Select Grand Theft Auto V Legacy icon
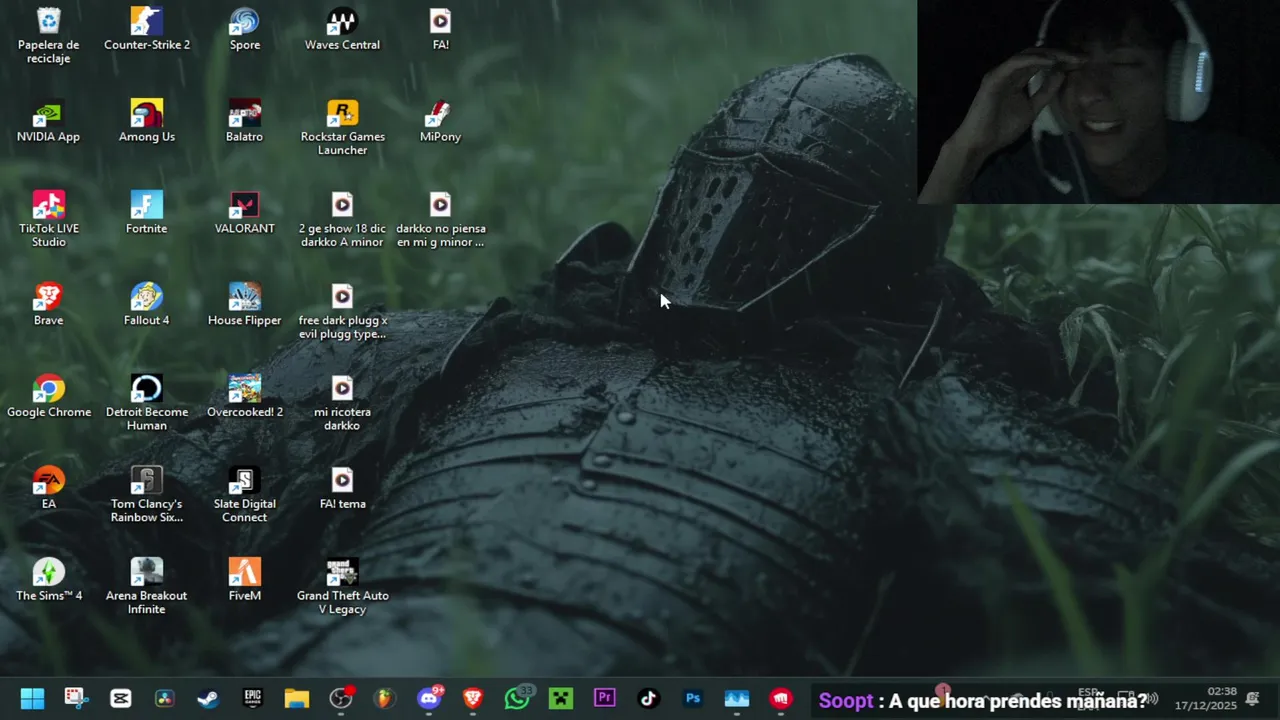This screenshot has height=720, width=1280. click(342, 587)
